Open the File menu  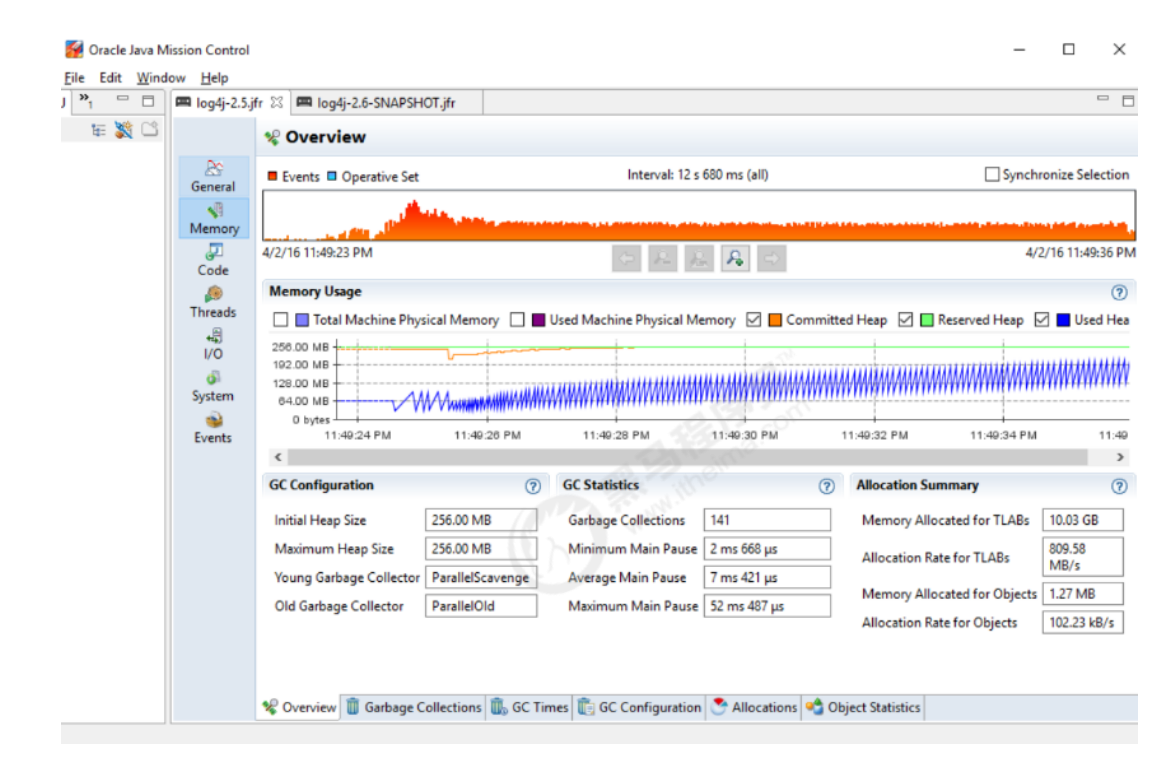pos(74,77)
